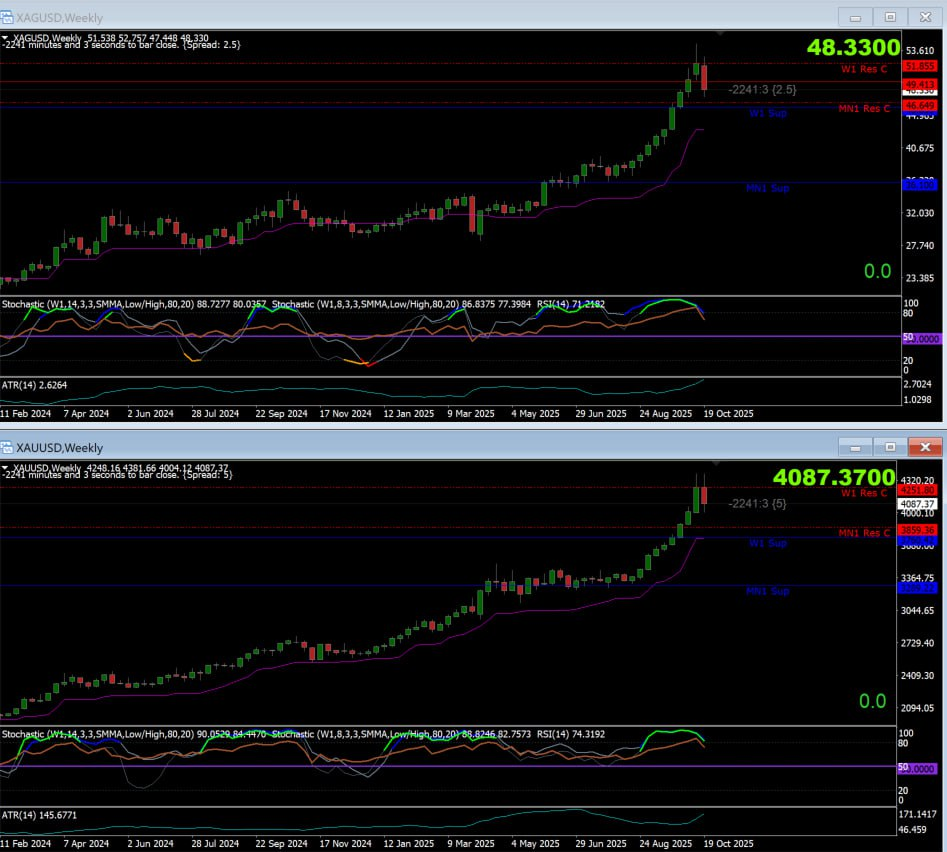
Task: Select the W1 Sup label on the XAUUSD chart
Action: (768, 543)
